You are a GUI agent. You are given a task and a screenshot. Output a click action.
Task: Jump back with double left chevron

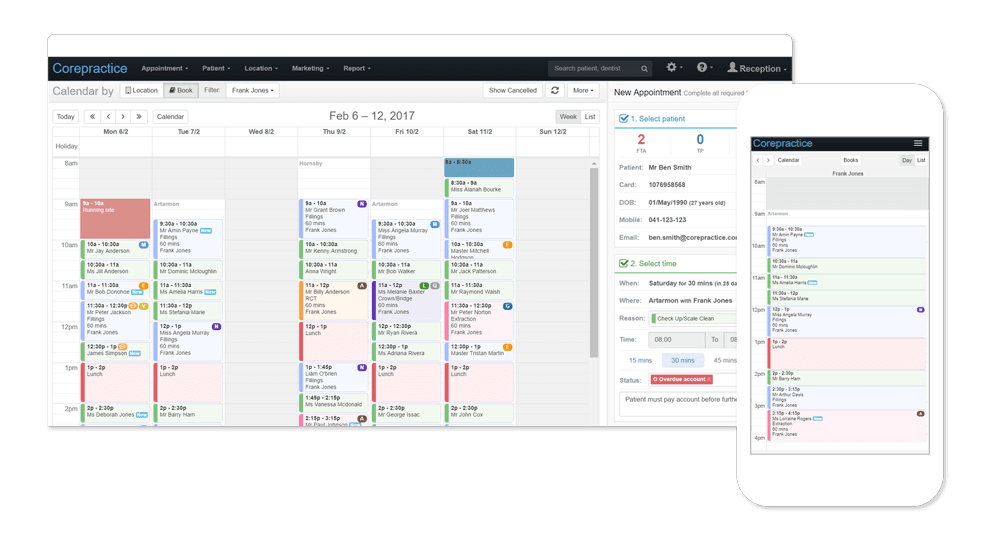pyautogui.click(x=92, y=116)
